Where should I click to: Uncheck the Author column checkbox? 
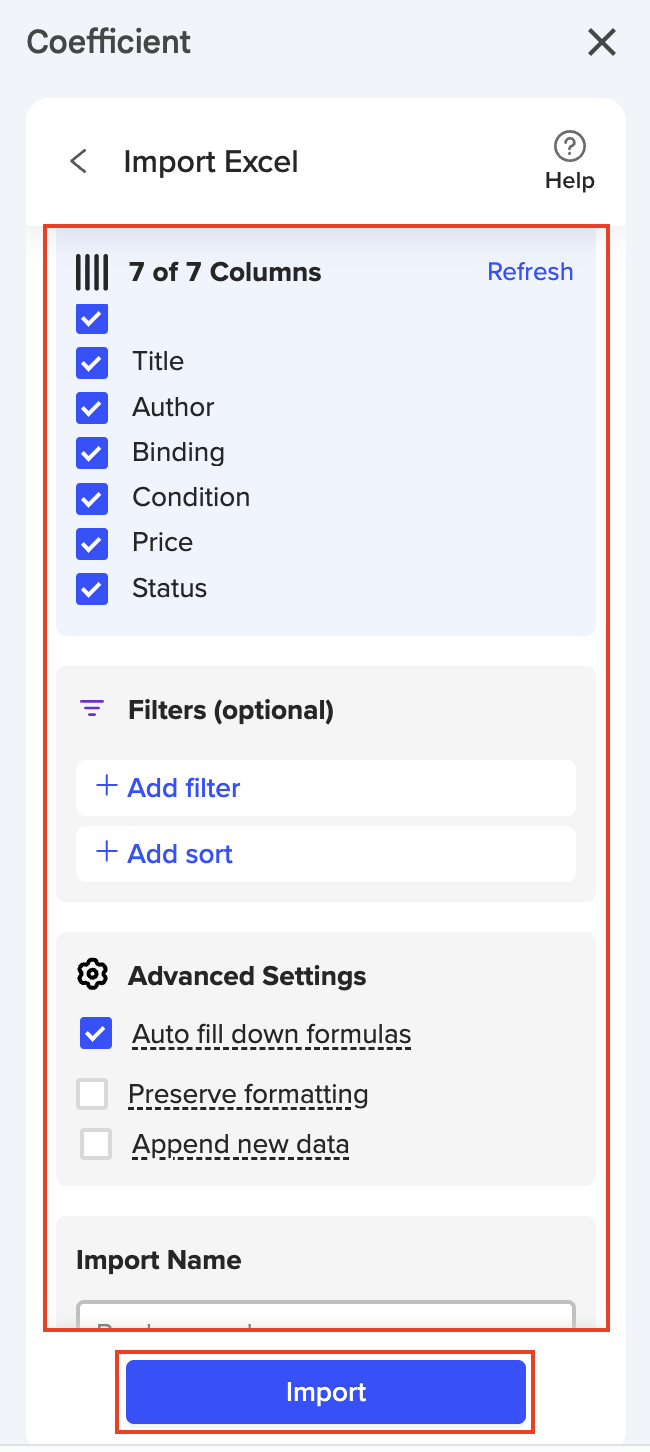(92, 407)
